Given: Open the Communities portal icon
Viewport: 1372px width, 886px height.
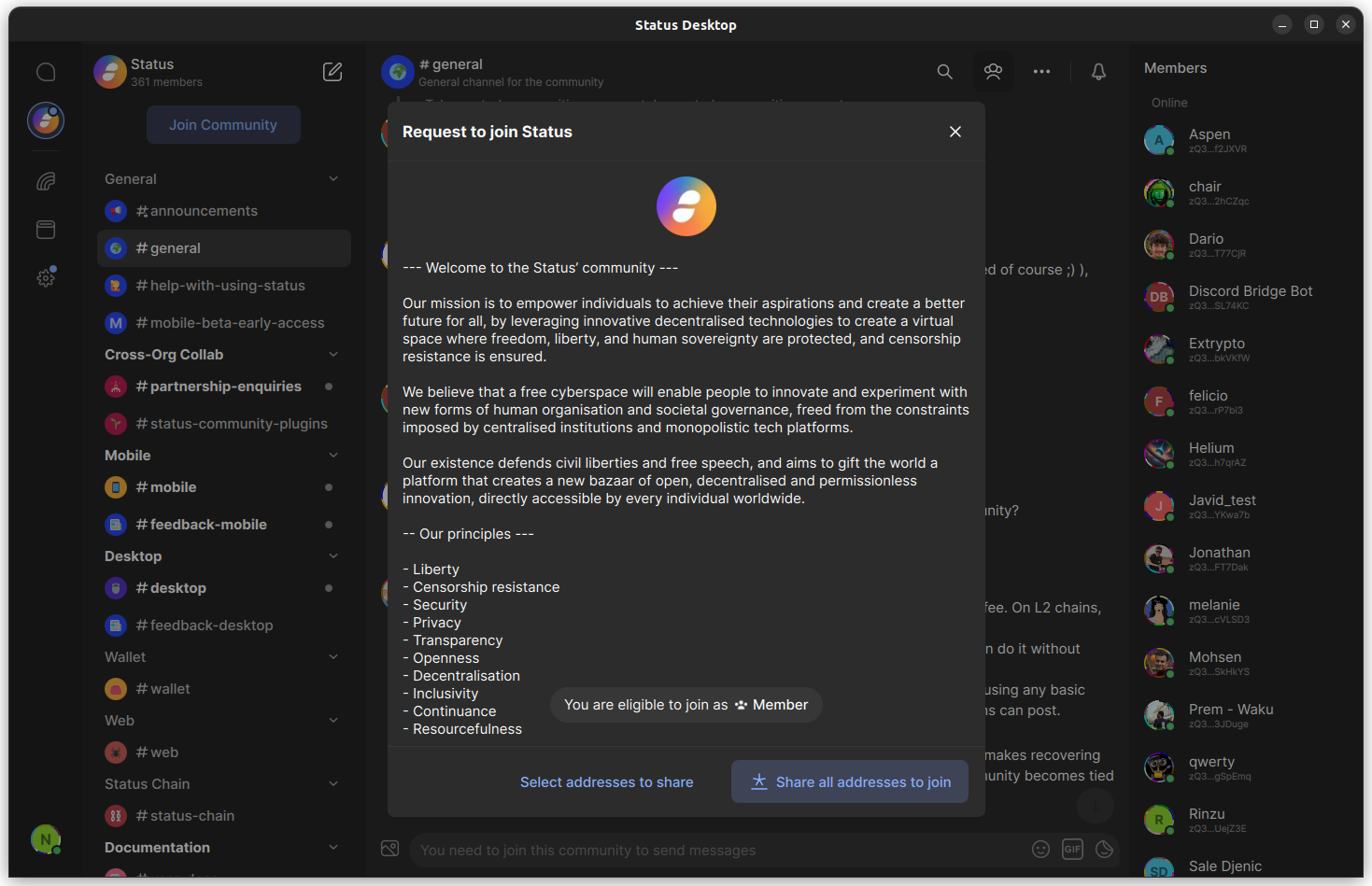Looking at the screenshot, I should (x=46, y=181).
